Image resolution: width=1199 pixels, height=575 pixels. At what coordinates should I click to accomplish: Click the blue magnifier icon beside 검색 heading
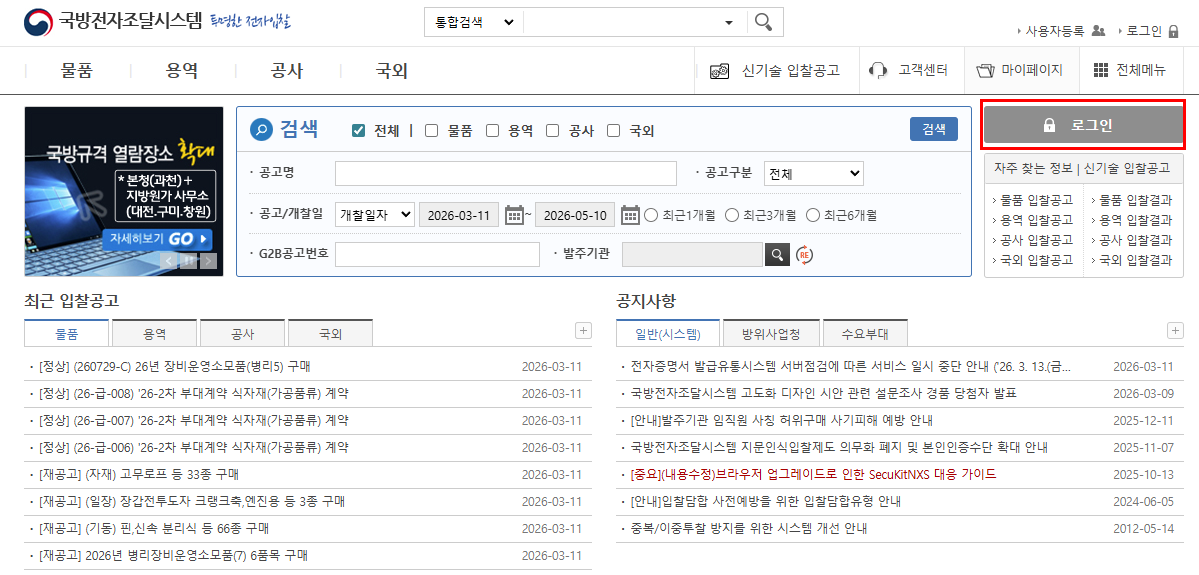point(262,130)
